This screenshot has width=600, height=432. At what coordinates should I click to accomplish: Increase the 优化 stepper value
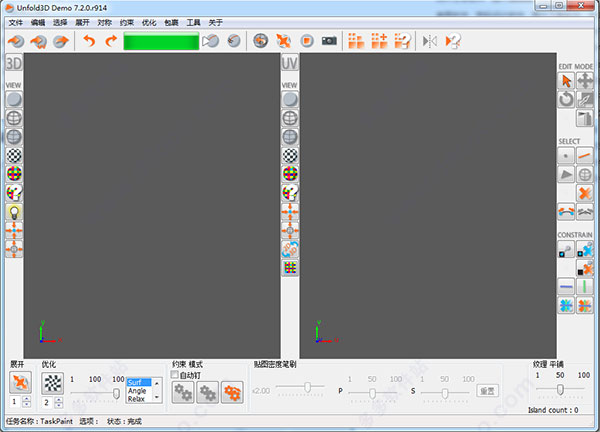[x=59, y=399]
